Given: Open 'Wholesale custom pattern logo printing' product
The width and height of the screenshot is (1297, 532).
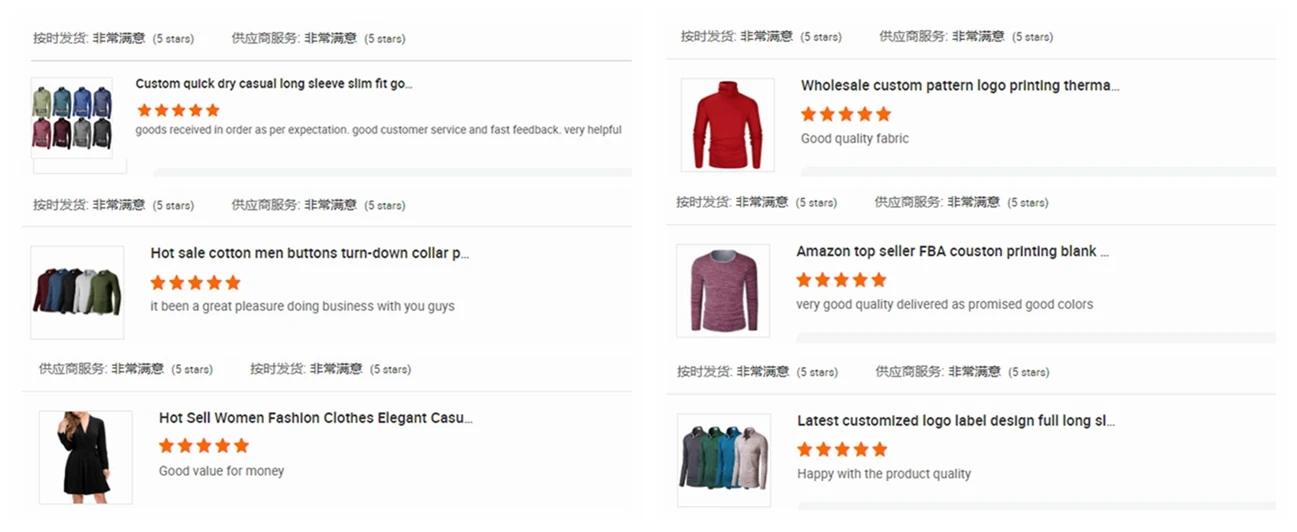Looking at the screenshot, I should pyautogui.click(x=959, y=86).
